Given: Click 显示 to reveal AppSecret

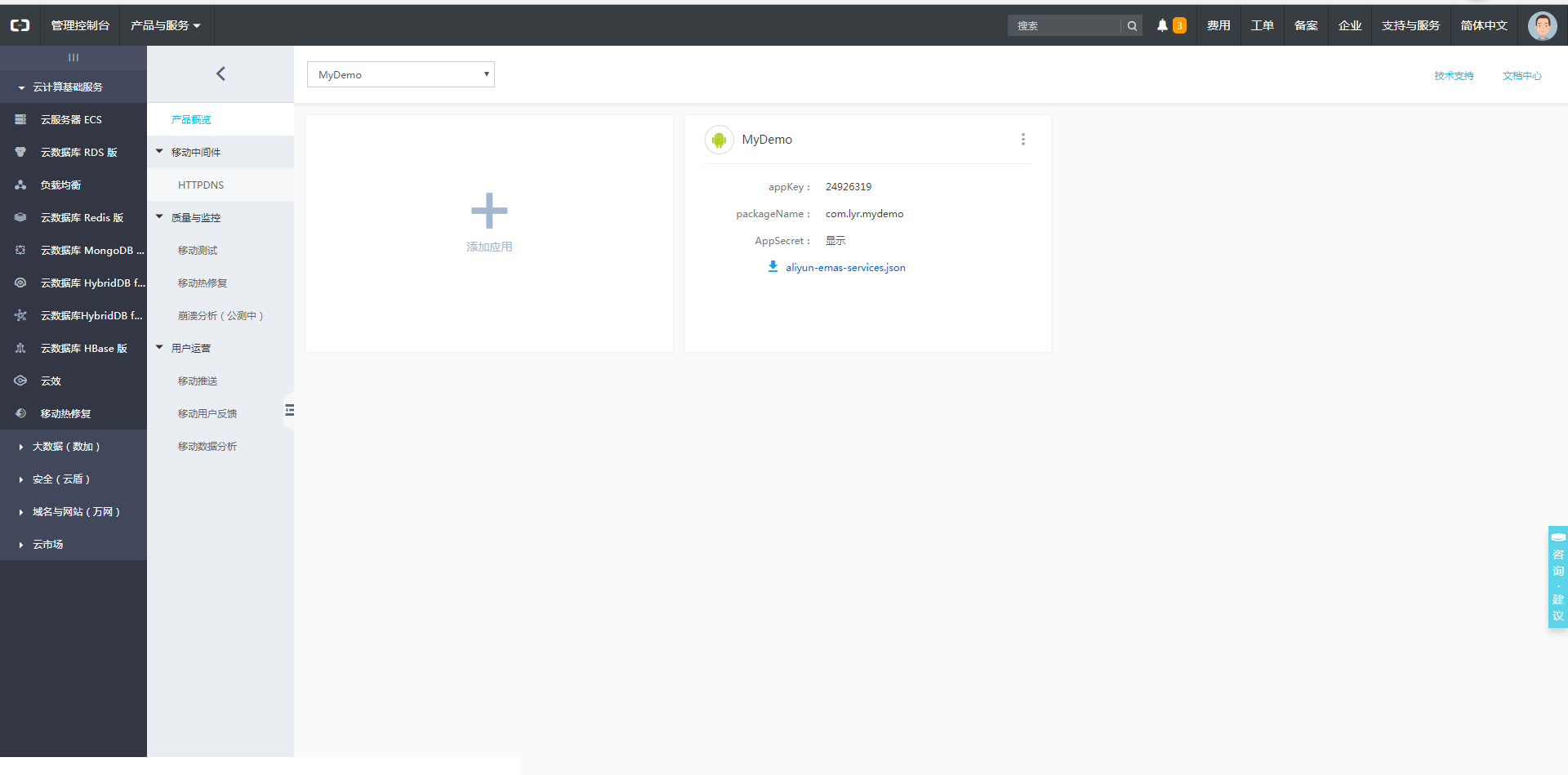Looking at the screenshot, I should pyautogui.click(x=835, y=240).
